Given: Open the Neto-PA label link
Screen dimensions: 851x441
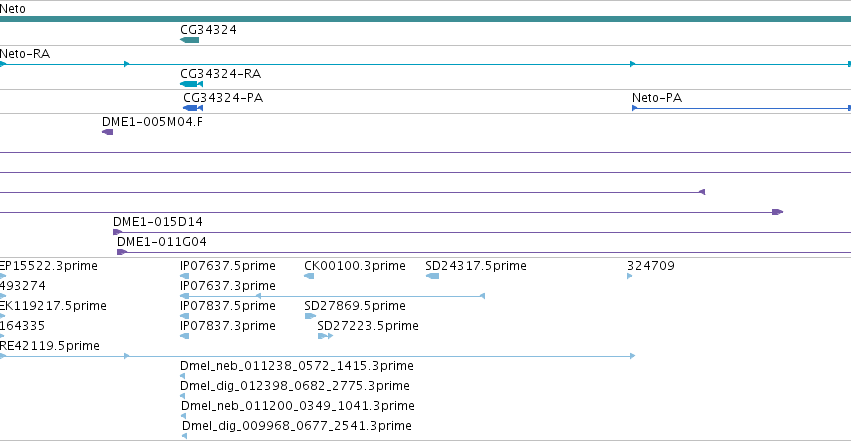Looking at the screenshot, I should click(657, 98).
